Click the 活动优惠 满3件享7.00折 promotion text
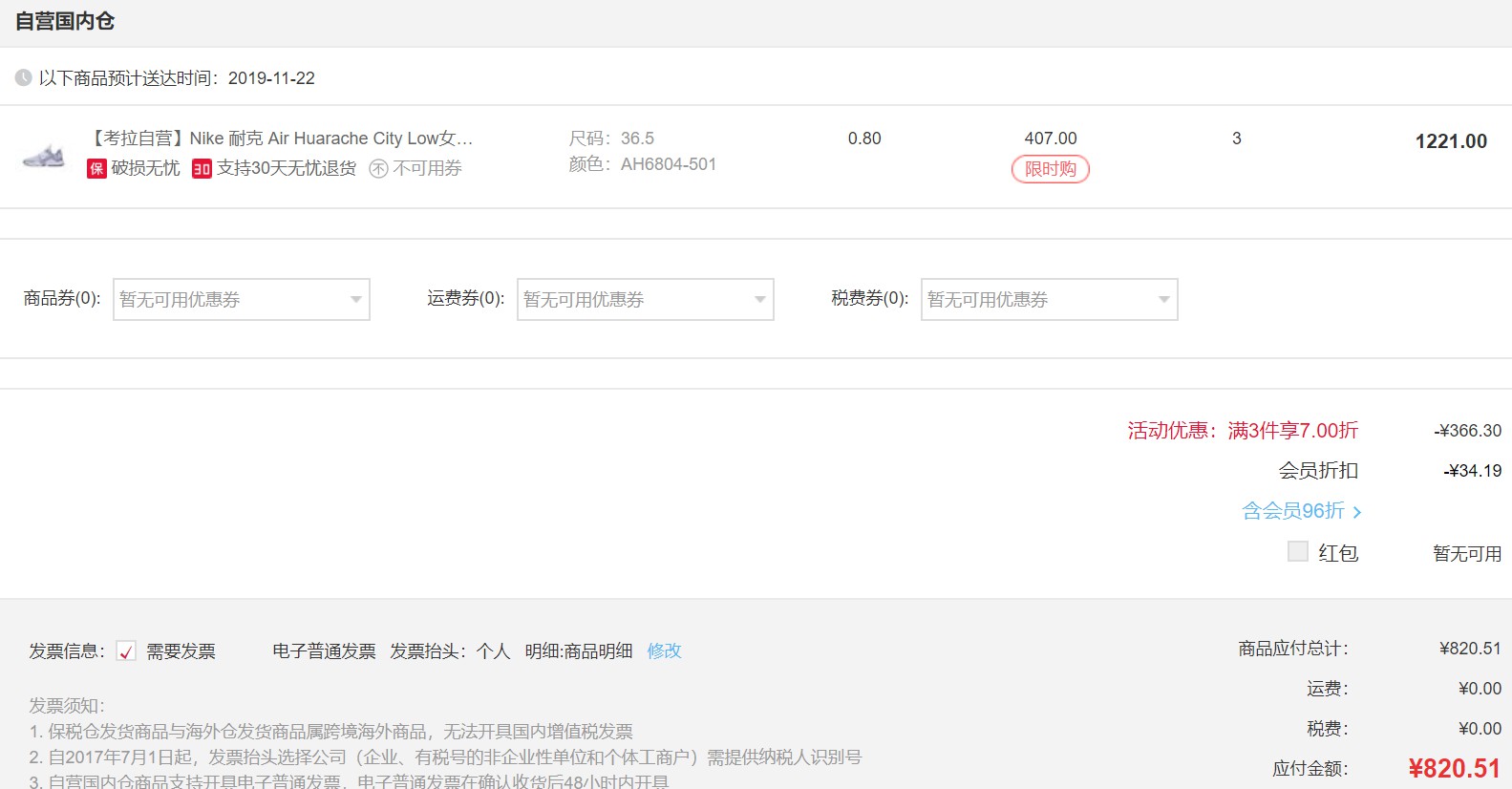This screenshot has width=1512, height=789. [x=1243, y=431]
